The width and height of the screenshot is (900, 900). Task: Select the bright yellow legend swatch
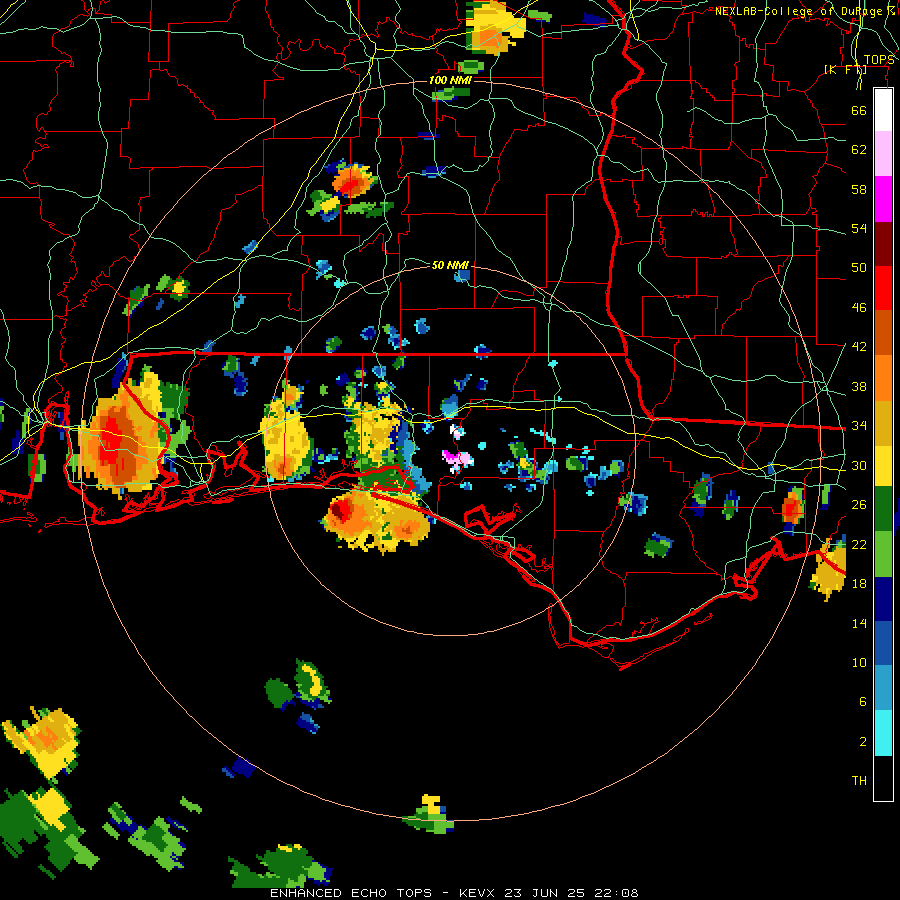883,465
